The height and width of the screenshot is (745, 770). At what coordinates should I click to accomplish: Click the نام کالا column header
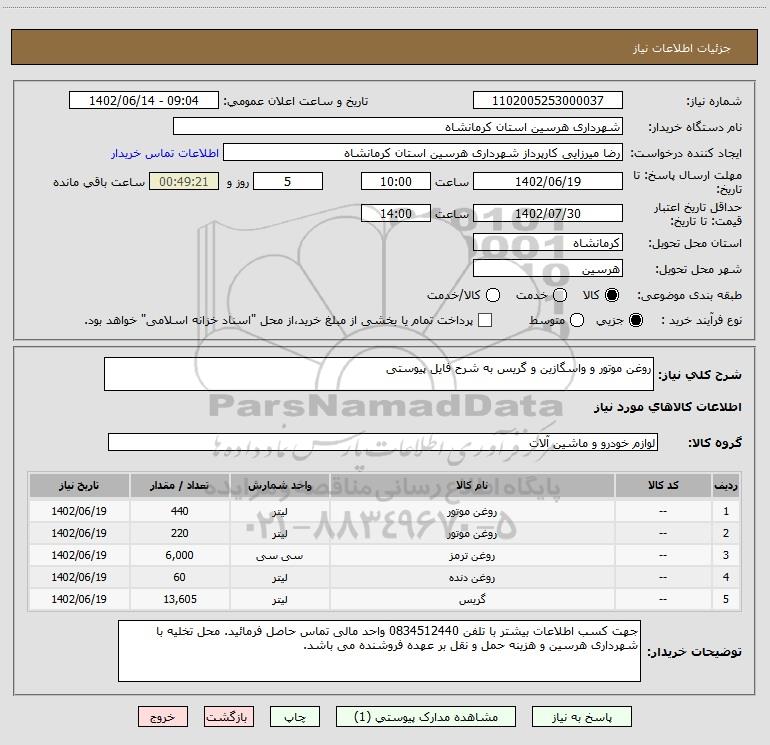point(472,485)
